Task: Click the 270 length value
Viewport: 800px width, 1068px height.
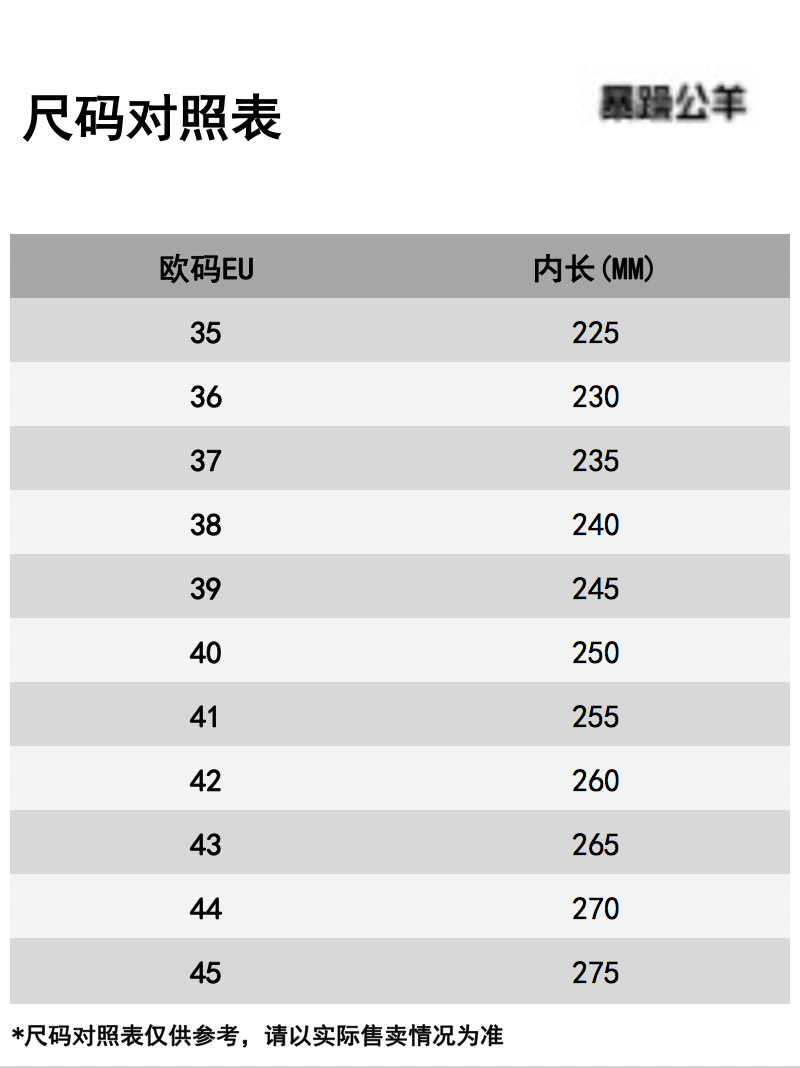Action: coord(595,909)
